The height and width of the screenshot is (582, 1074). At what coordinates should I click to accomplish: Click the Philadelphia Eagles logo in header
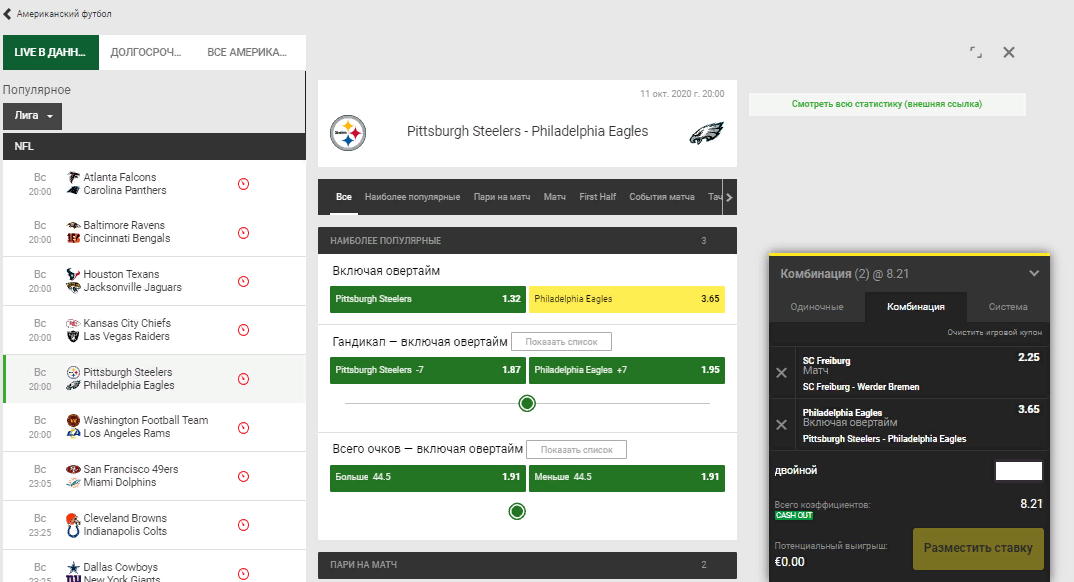point(706,132)
